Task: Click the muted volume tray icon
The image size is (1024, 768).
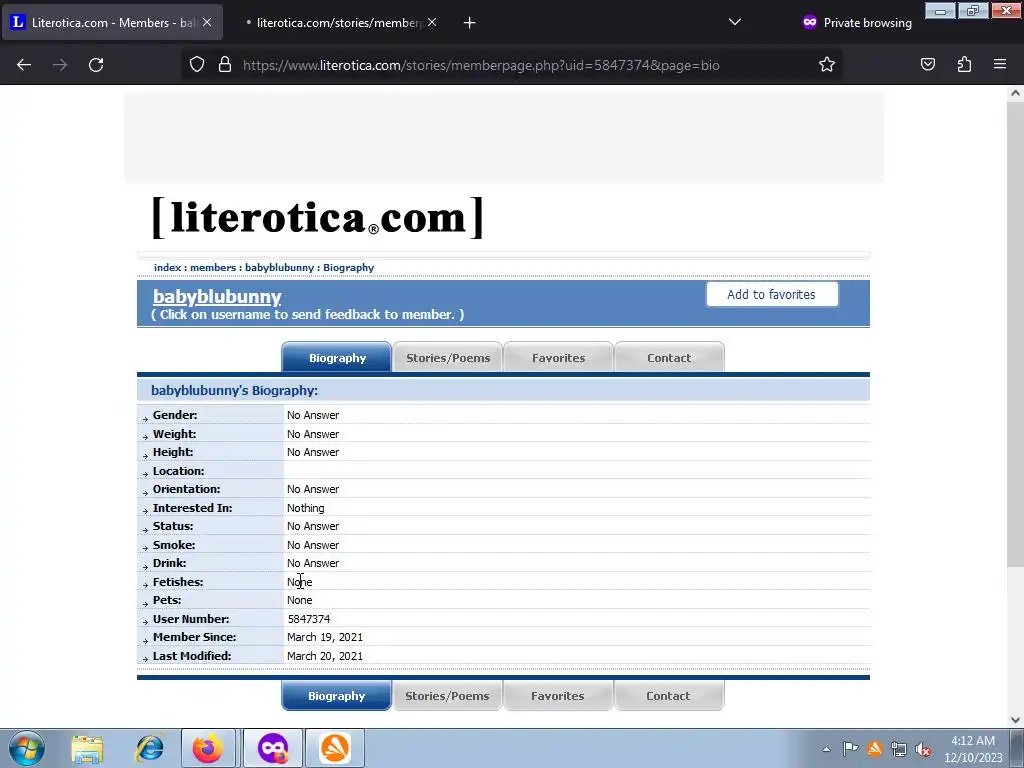Action: [x=923, y=749]
